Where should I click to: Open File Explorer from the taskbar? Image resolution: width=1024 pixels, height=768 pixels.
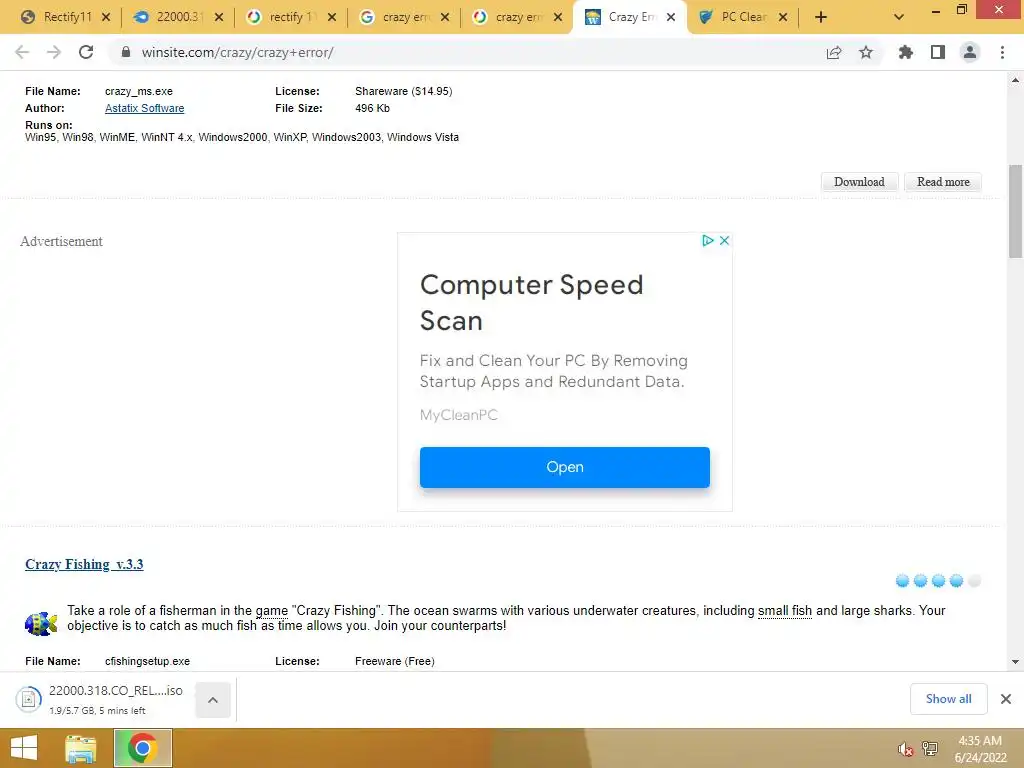(81, 748)
